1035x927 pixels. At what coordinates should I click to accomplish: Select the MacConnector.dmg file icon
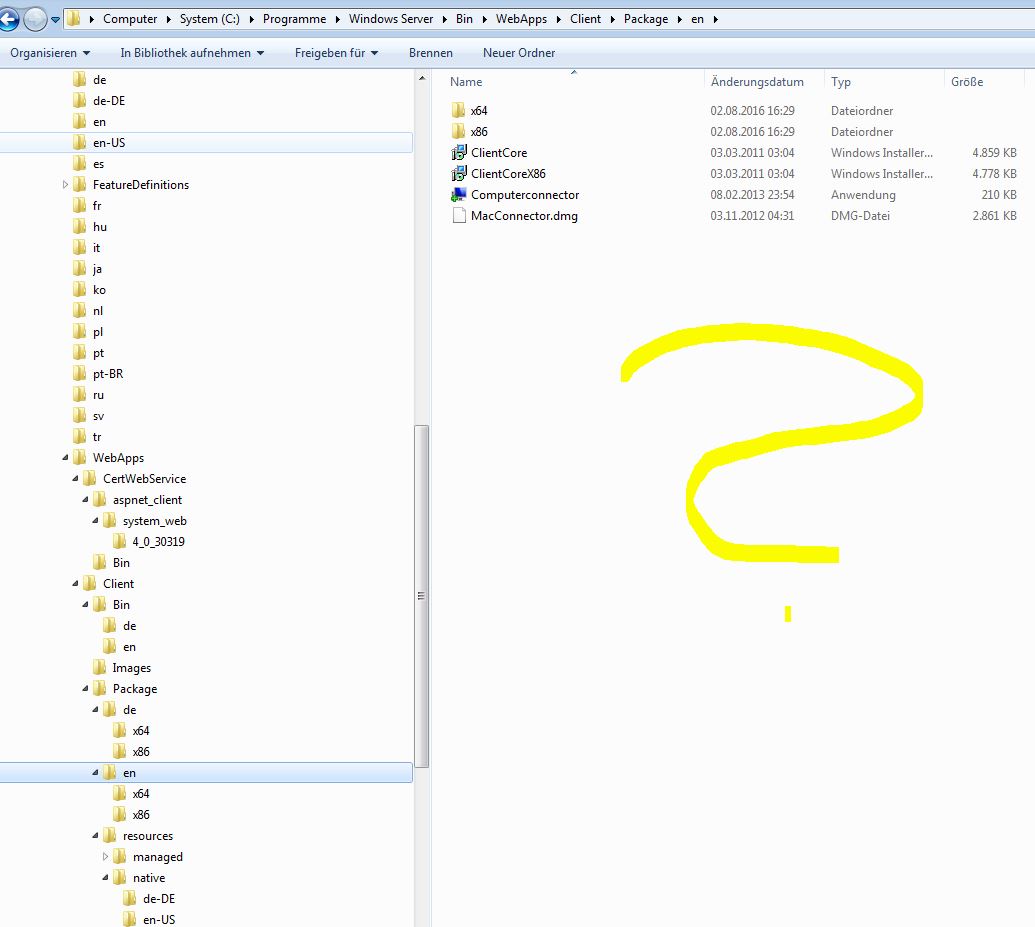[459, 216]
